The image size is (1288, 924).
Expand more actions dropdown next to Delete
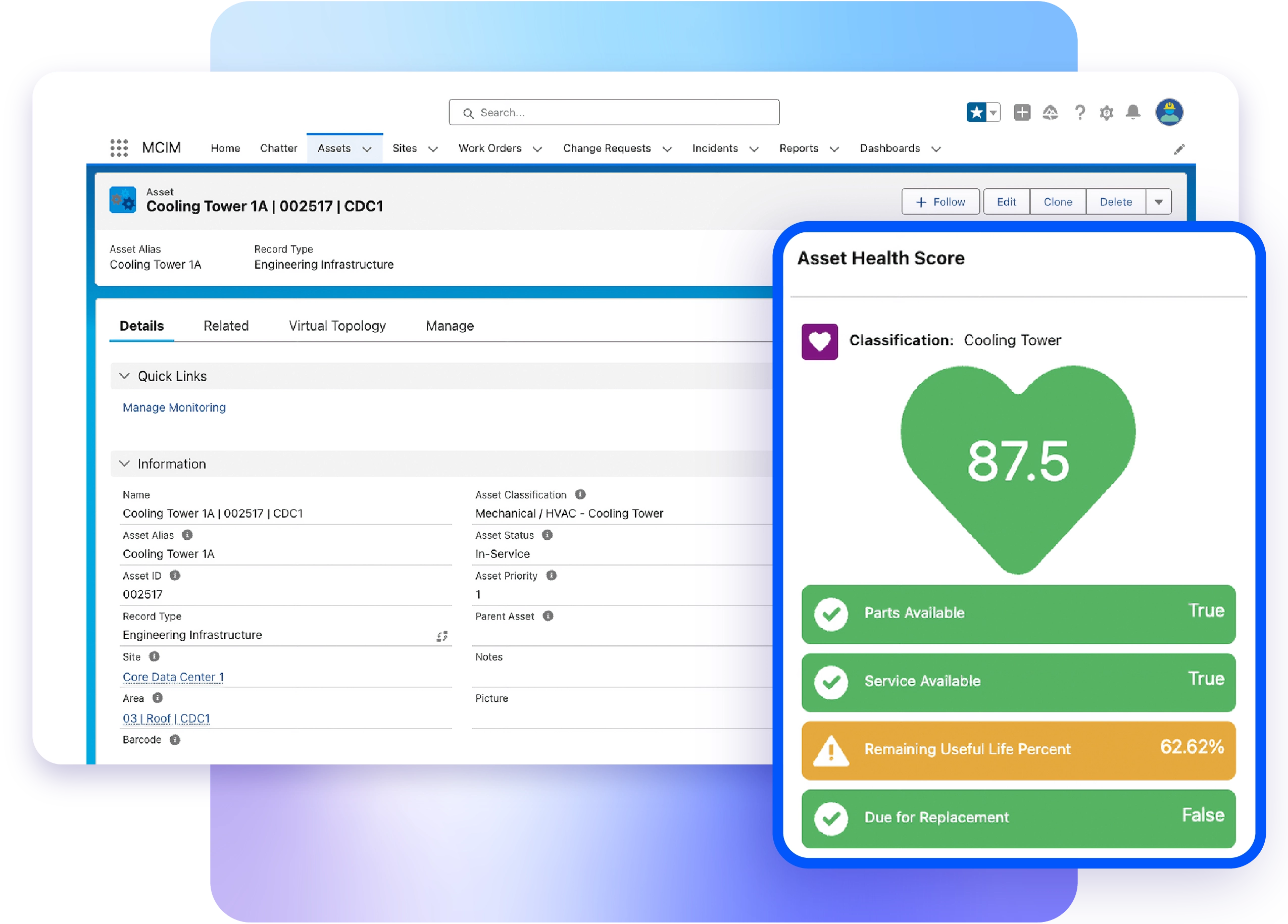point(1159,202)
